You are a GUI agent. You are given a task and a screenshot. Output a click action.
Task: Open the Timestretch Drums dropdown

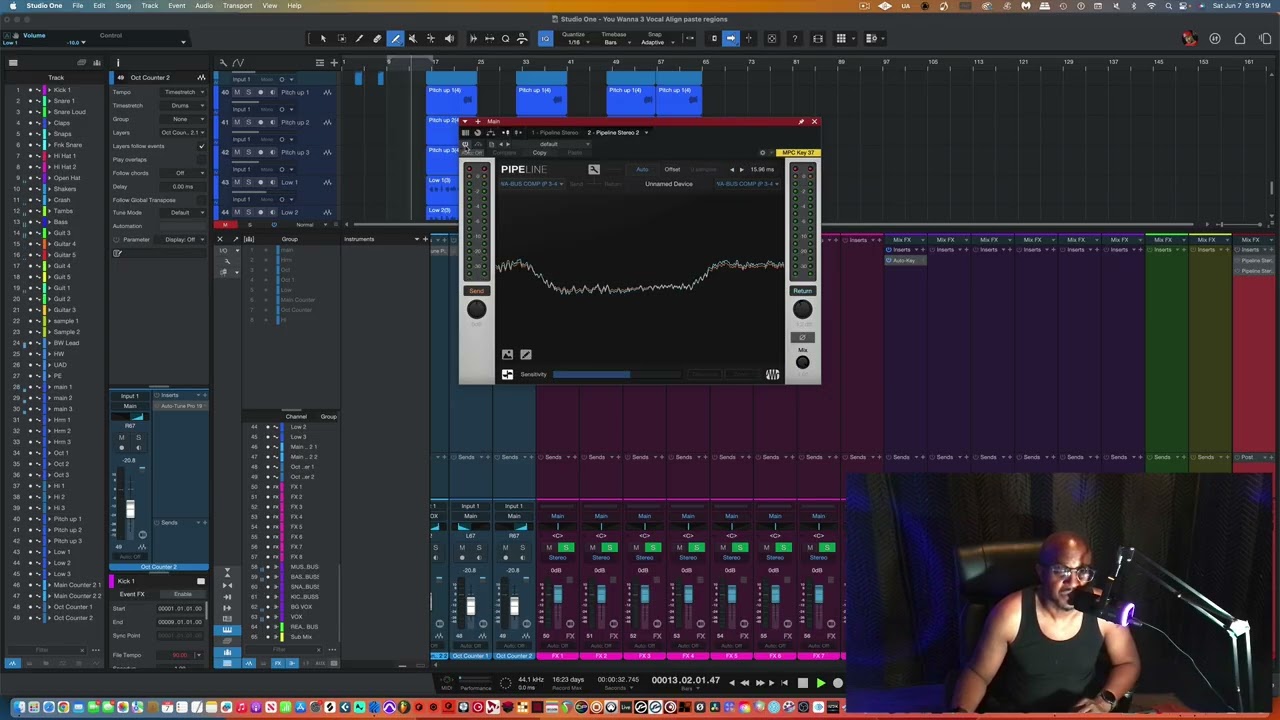click(183, 105)
